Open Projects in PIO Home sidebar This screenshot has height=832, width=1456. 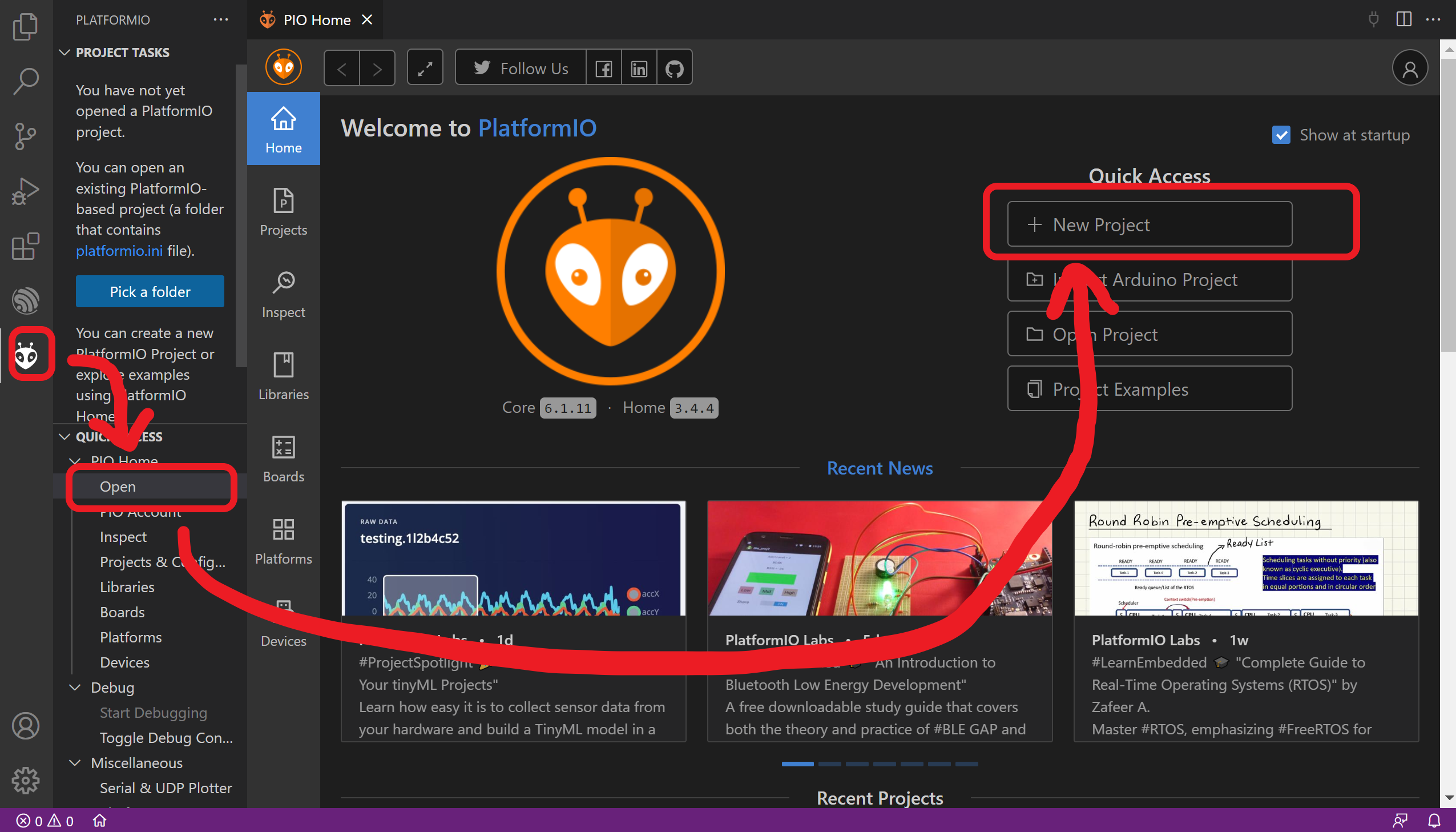pos(283,211)
